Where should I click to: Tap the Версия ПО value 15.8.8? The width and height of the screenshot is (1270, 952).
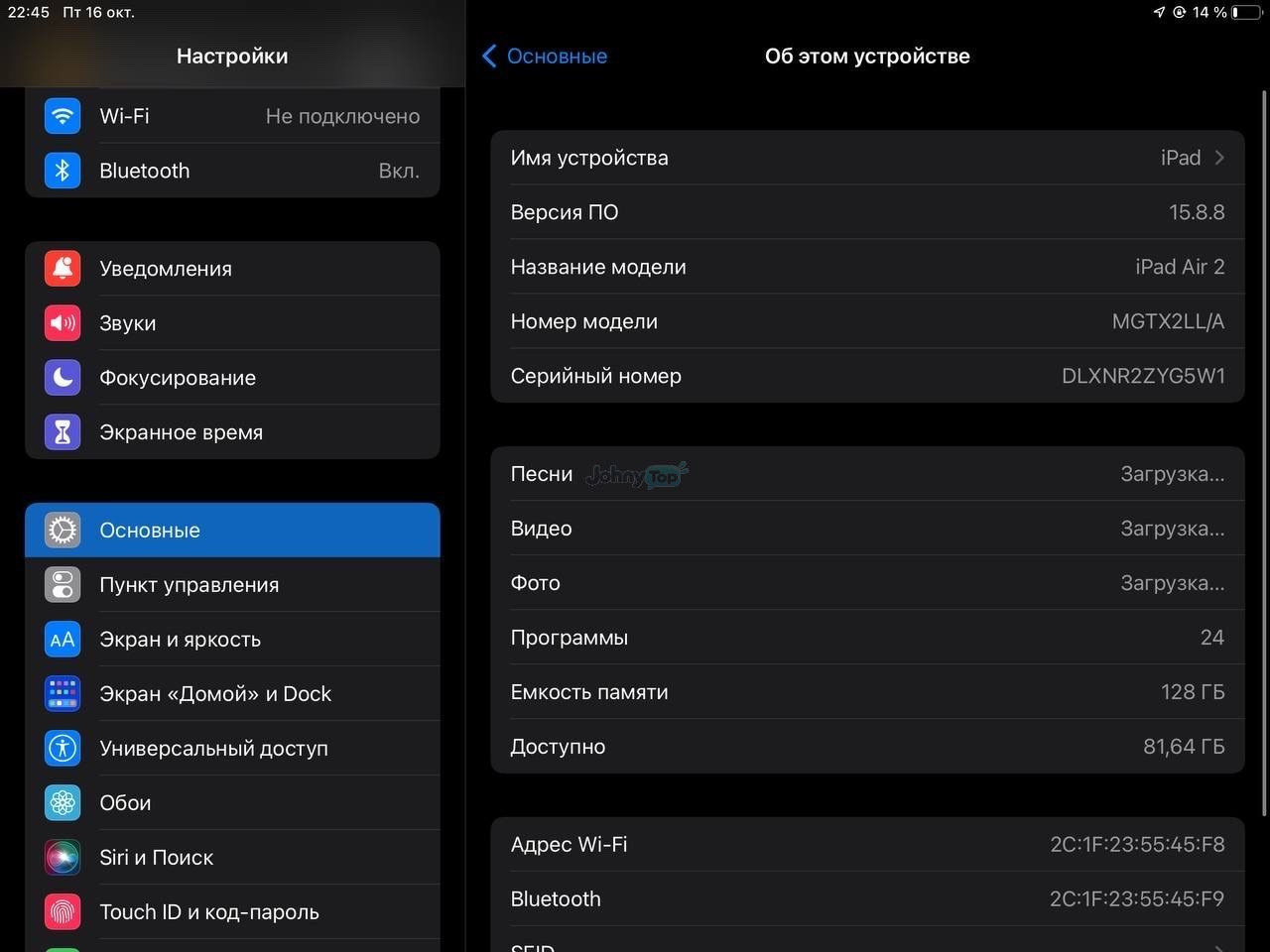pos(1197,212)
